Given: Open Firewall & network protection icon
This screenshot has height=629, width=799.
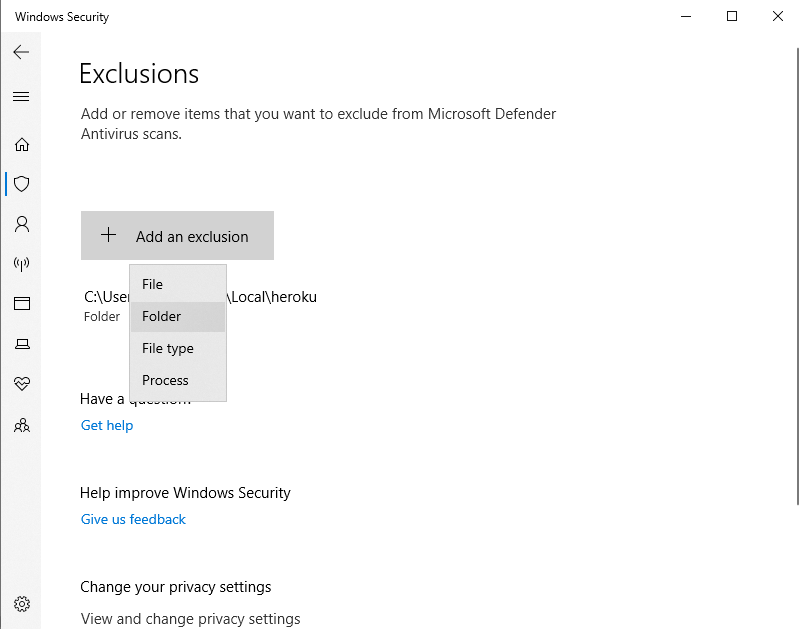Looking at the screenshot, I should point(21,264).
